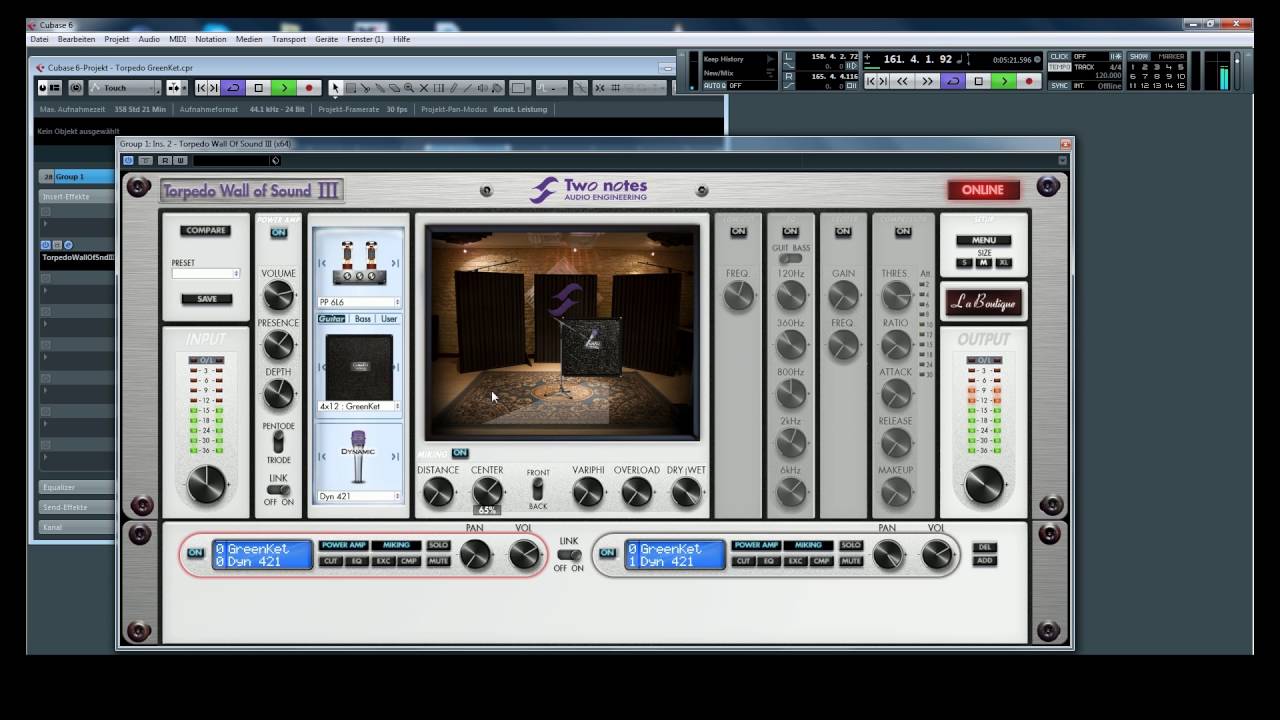Toggle the Guit/Bass EQ switch

[790, 259]
